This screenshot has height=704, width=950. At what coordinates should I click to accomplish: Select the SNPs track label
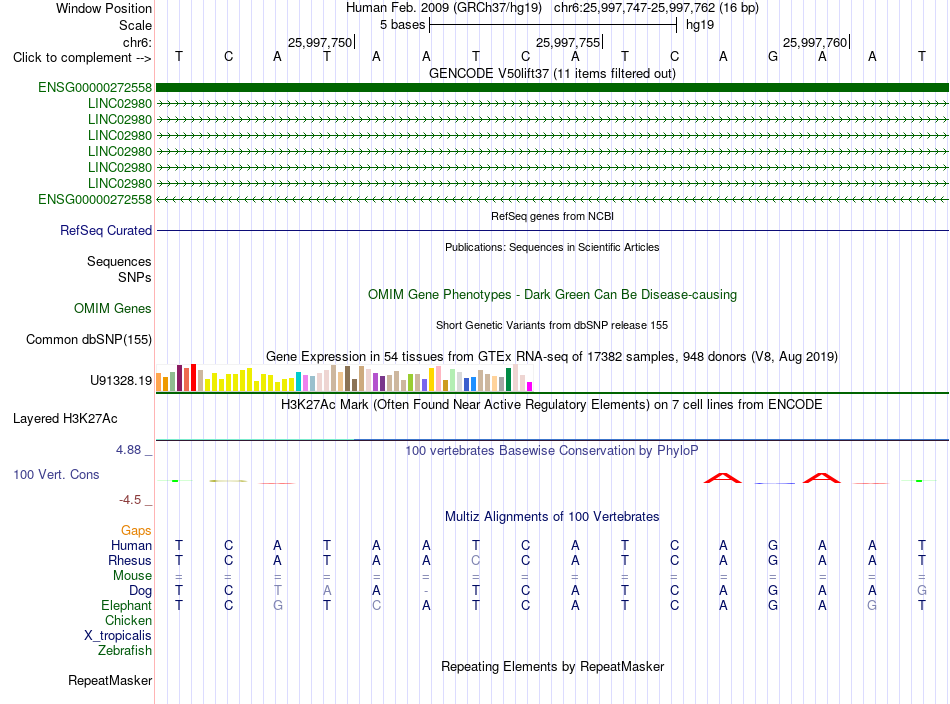point(135,277)
